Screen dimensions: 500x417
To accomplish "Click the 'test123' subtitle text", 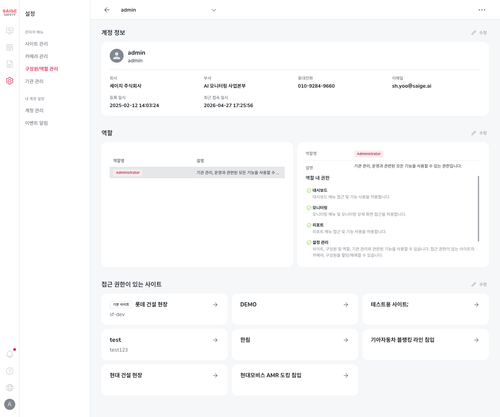I will 119,350.
